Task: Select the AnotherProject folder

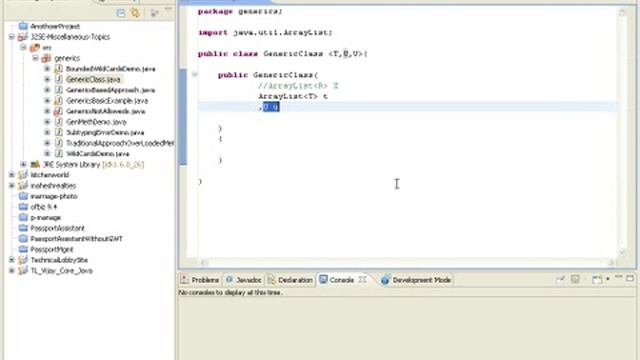Action: pyautogui.click(x=55, y=26)
